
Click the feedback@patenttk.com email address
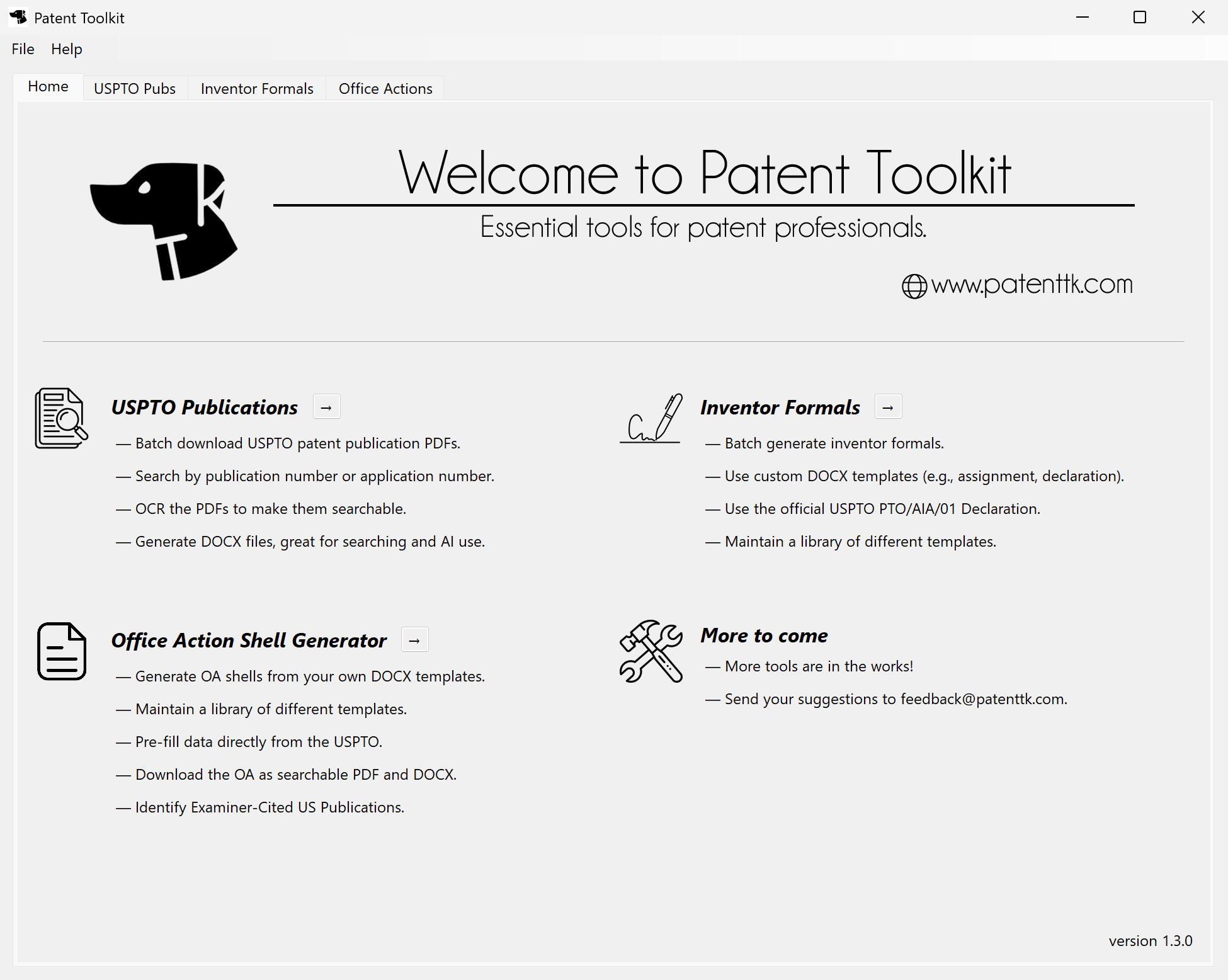[x=984, y=698]
